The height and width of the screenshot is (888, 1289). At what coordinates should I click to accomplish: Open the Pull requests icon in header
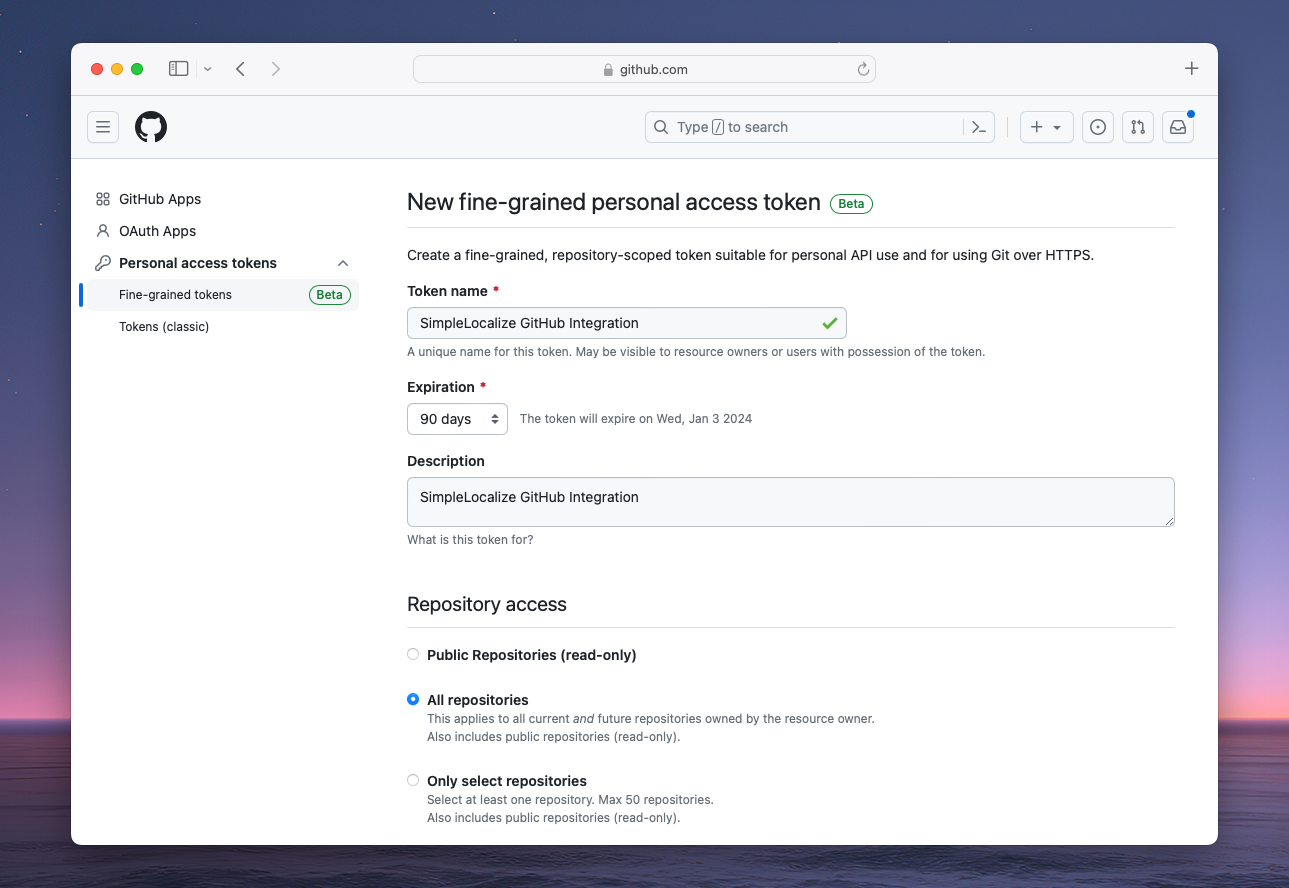(1138, 127)
